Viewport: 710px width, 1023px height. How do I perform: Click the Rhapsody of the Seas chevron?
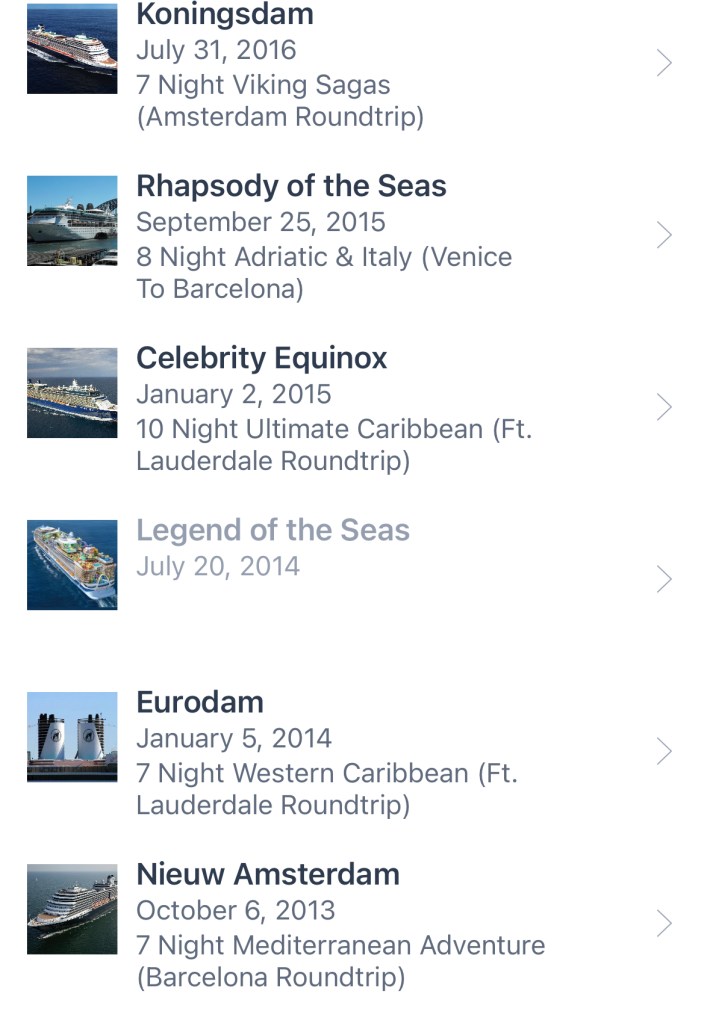coord(664,236)
